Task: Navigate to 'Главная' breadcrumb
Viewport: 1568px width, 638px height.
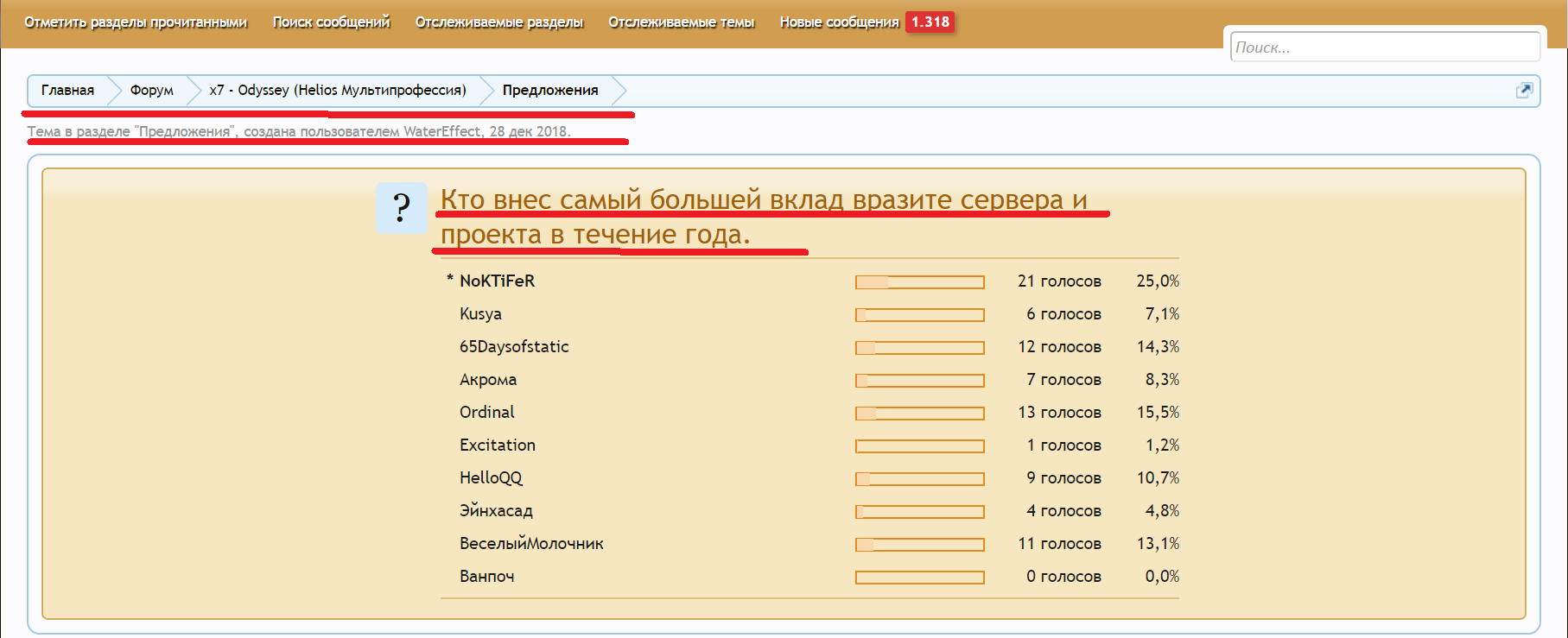Action: (x=67, y=91)
